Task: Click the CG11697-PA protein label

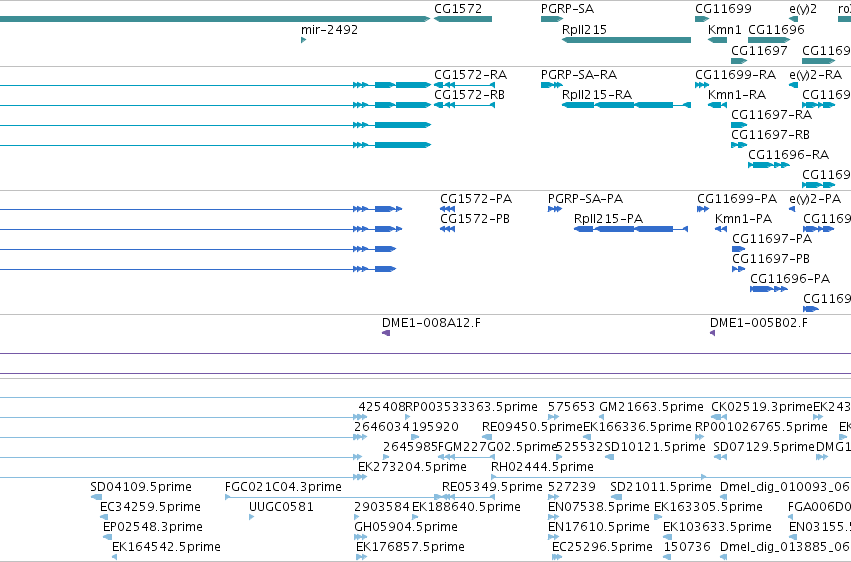Action: 772,239
